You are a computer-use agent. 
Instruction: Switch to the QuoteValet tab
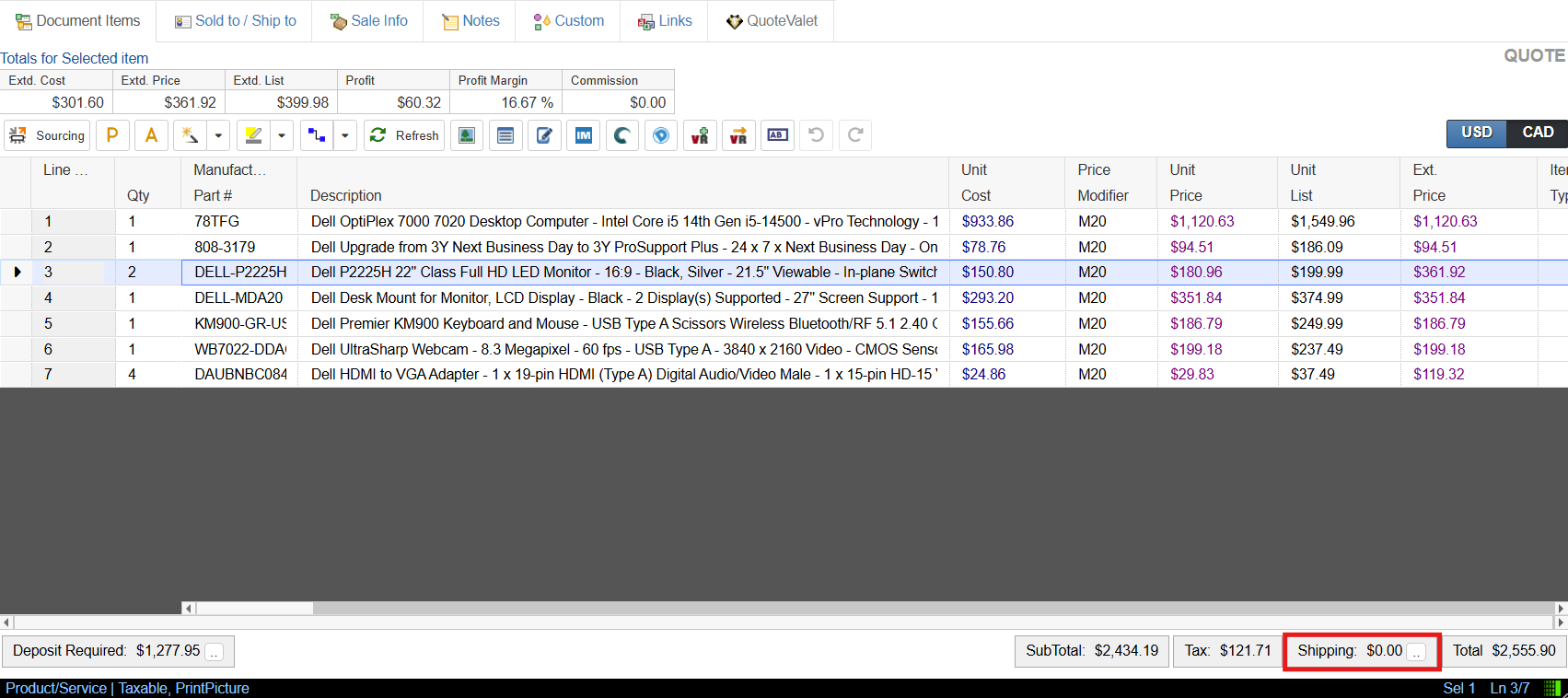click(x=772, y=21)
